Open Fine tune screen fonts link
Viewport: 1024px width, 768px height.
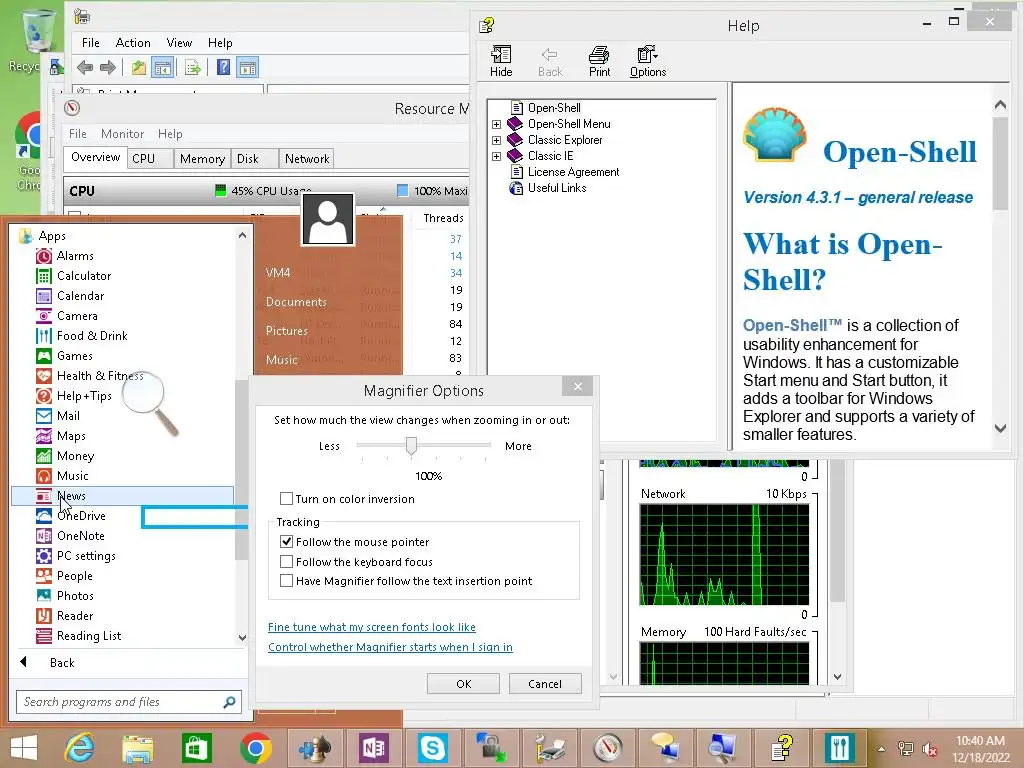pyautogui.click(x=372, y=627)
